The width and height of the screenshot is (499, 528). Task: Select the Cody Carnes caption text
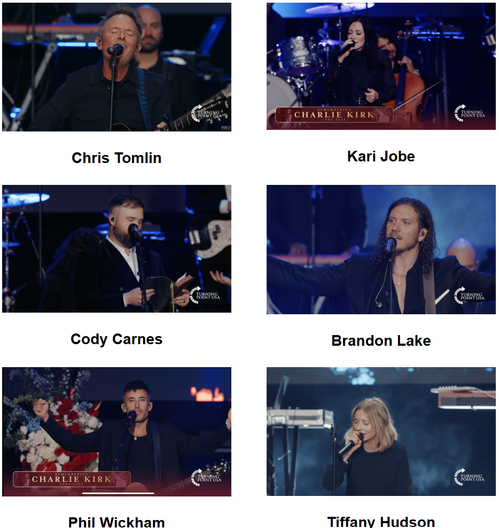(117, 339)
